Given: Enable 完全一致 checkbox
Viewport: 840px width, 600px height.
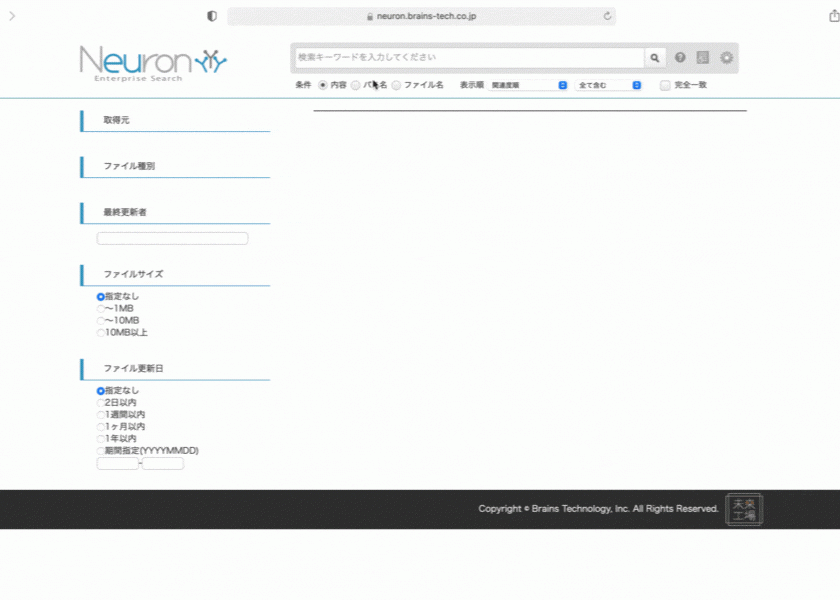Looking at the screenshot, I should 665,85.
